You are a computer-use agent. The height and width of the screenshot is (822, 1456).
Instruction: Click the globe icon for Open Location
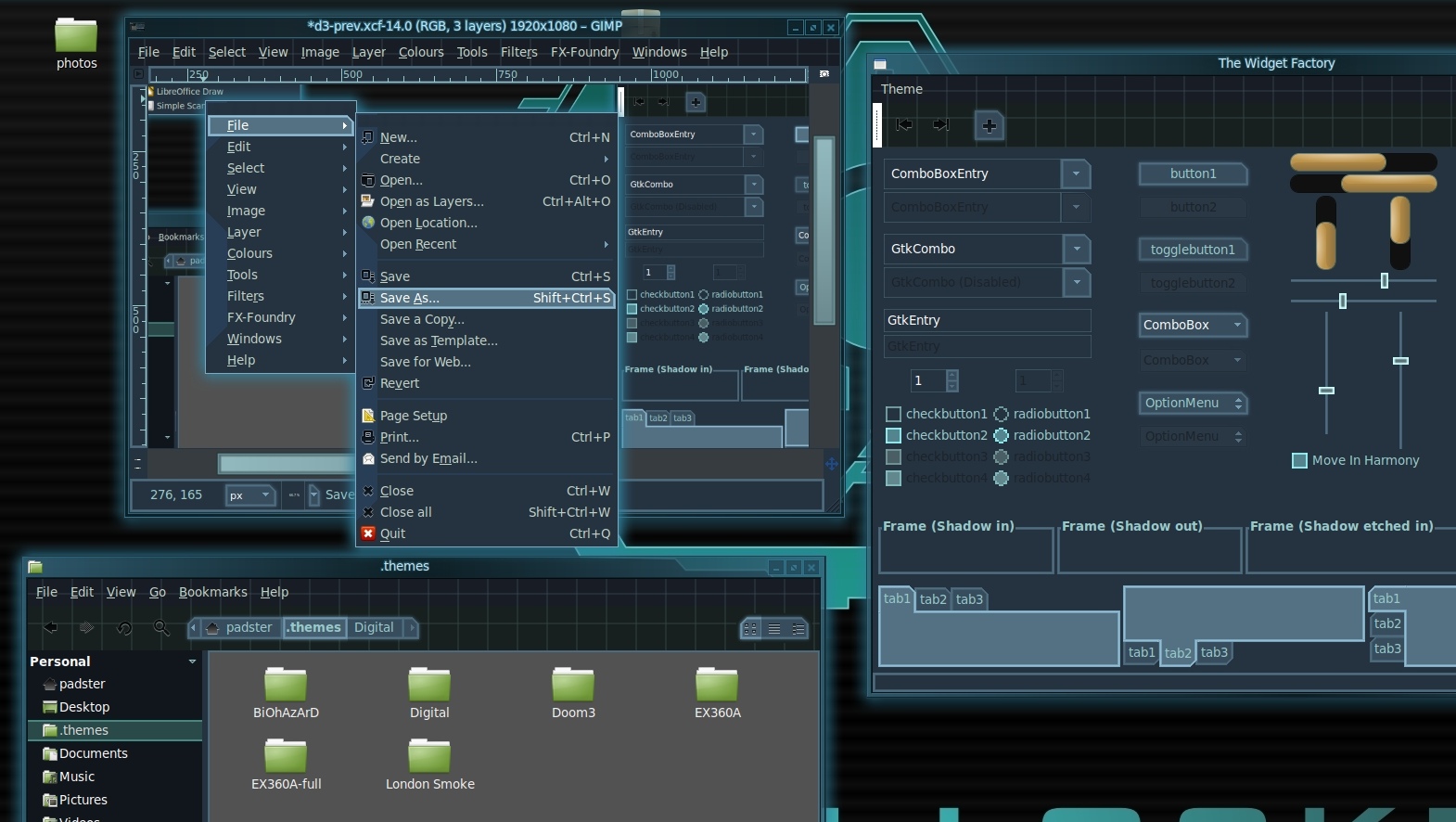368,223
